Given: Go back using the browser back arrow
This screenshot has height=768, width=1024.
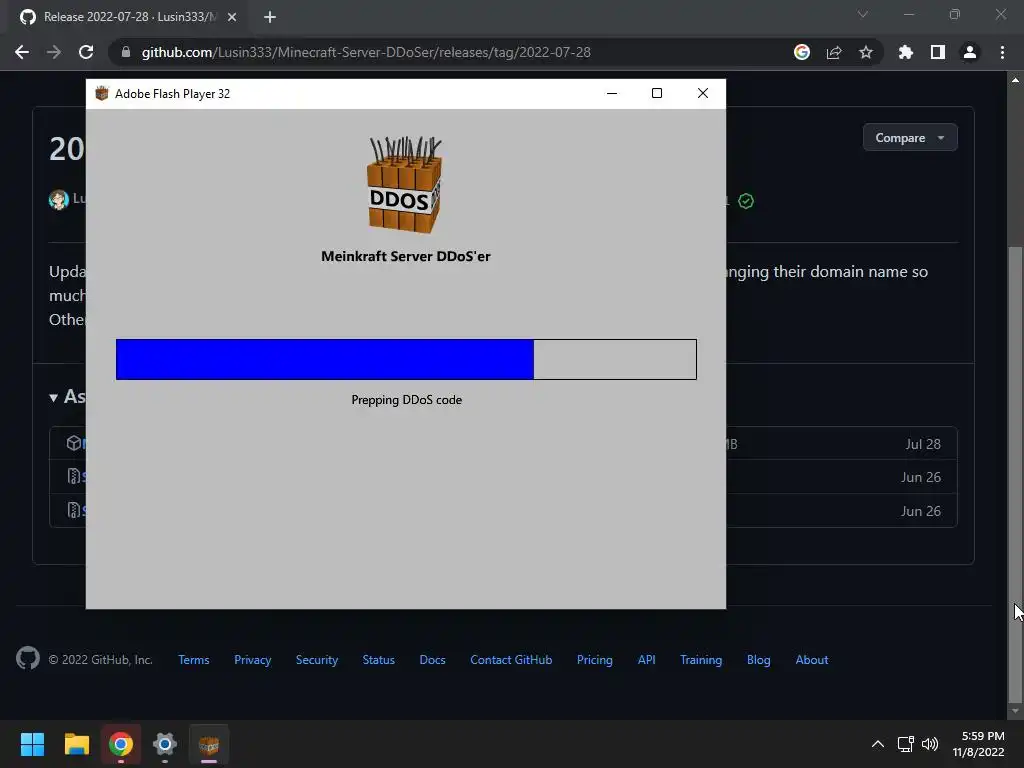Looking at the screenshot, I should tap(22, 52).
